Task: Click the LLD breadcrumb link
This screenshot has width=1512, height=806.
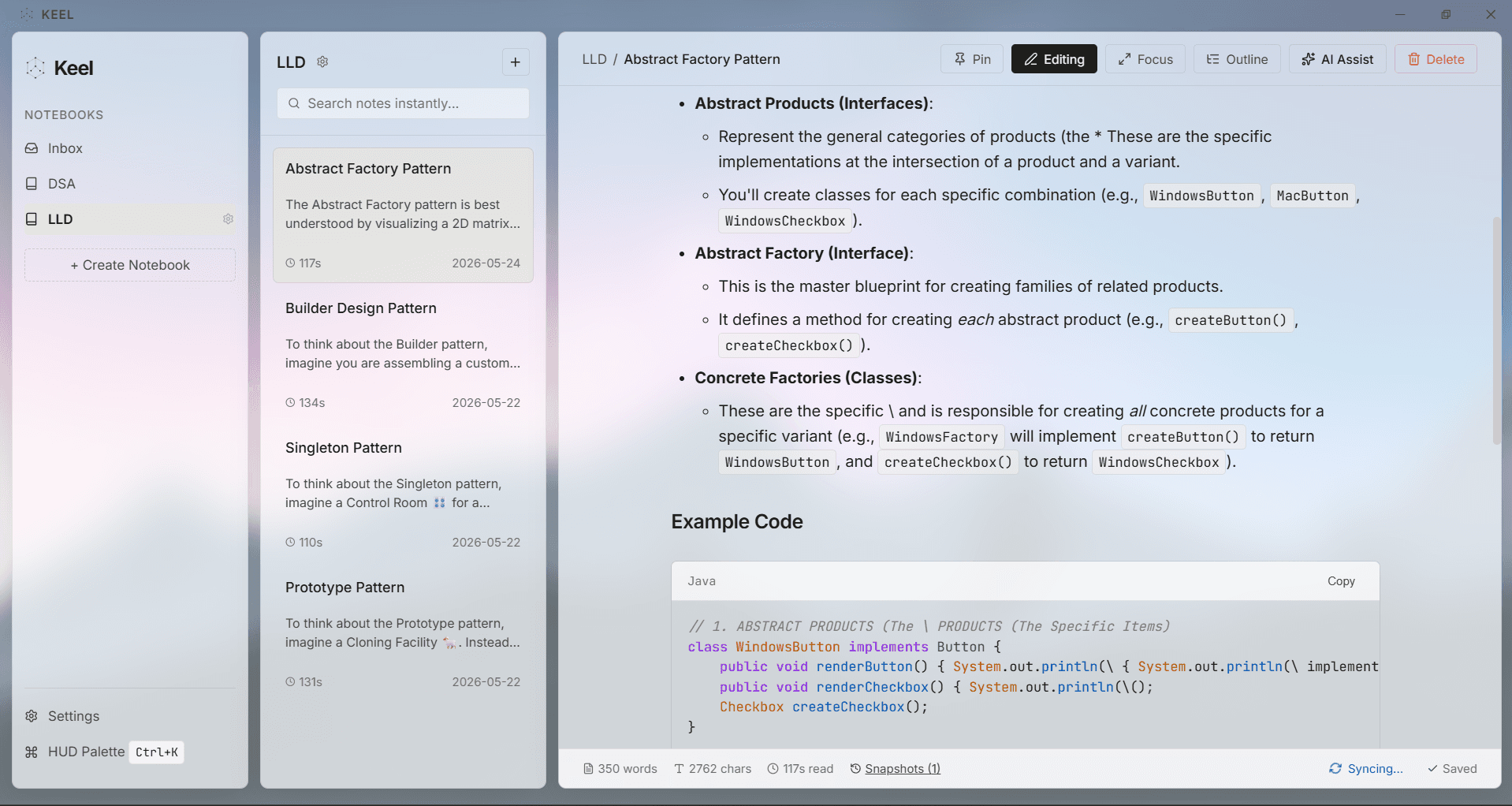Action: pos(594,59)
